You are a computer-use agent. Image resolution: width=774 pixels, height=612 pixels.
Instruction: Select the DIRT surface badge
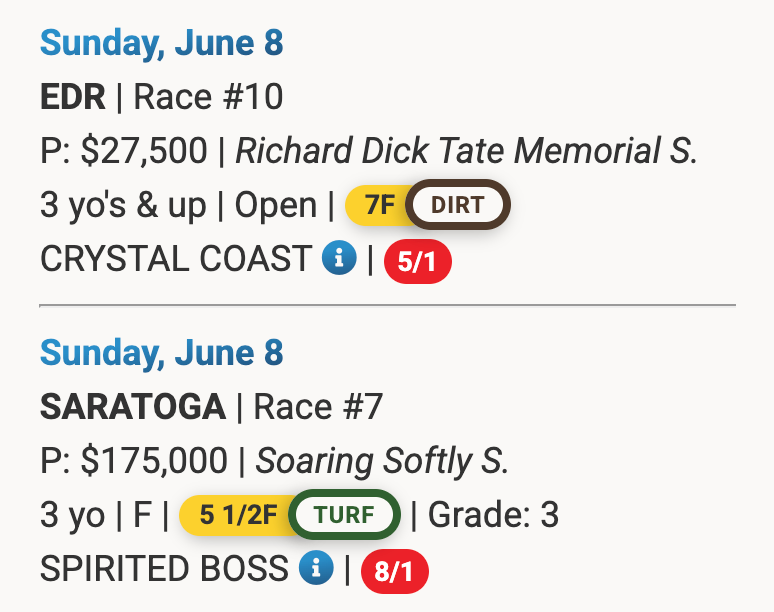point(458,206)
